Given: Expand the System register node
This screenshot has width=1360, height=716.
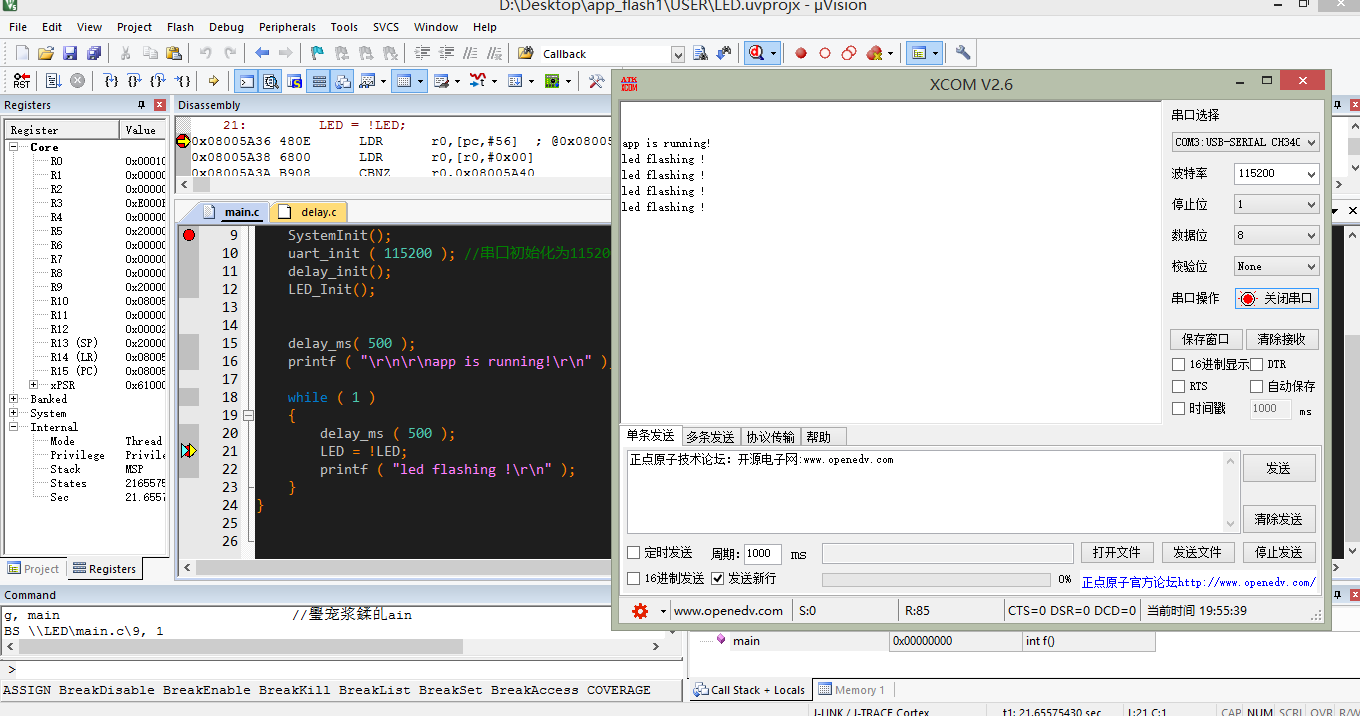Looking at the screenshot, I should pyautogui.click(x=15, y=413).
